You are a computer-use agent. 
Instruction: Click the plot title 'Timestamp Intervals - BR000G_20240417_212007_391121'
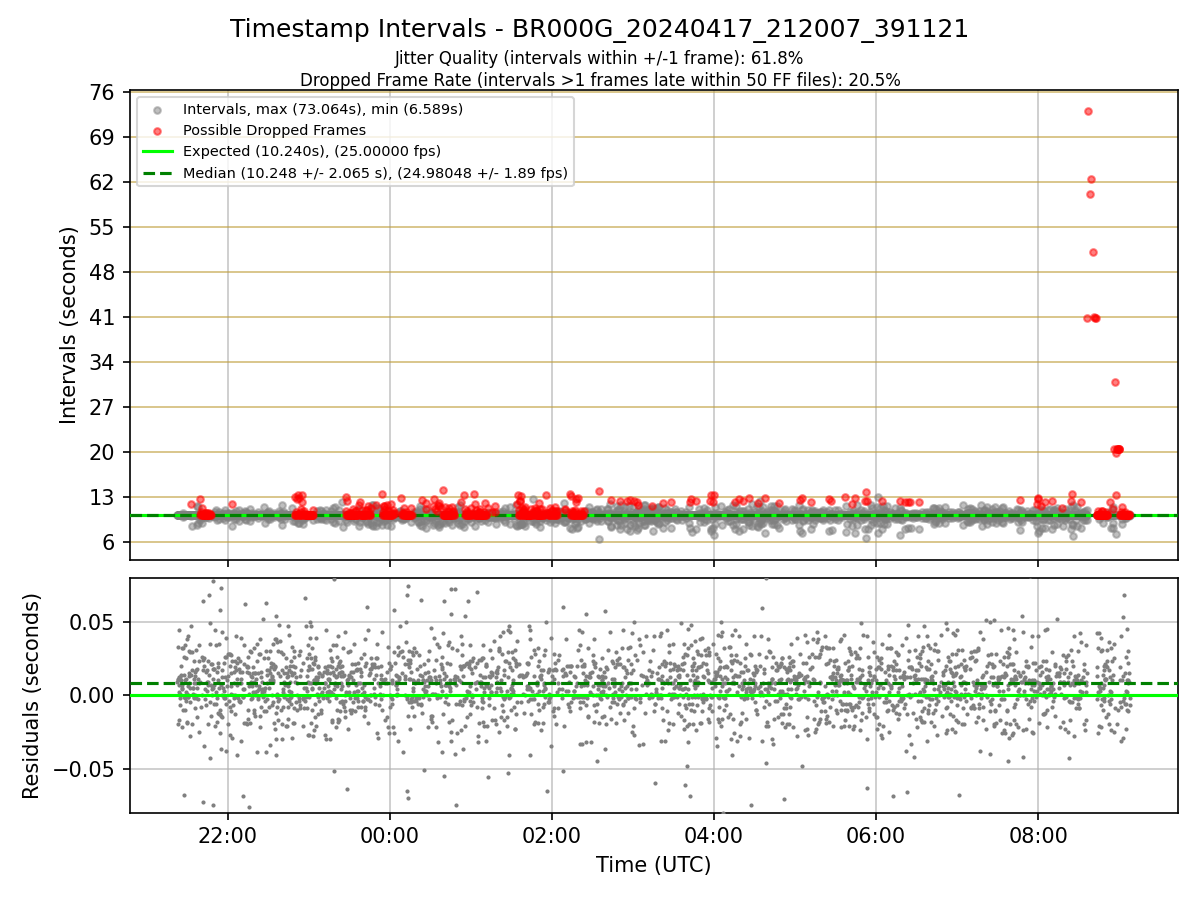click(x=599, y=29)
